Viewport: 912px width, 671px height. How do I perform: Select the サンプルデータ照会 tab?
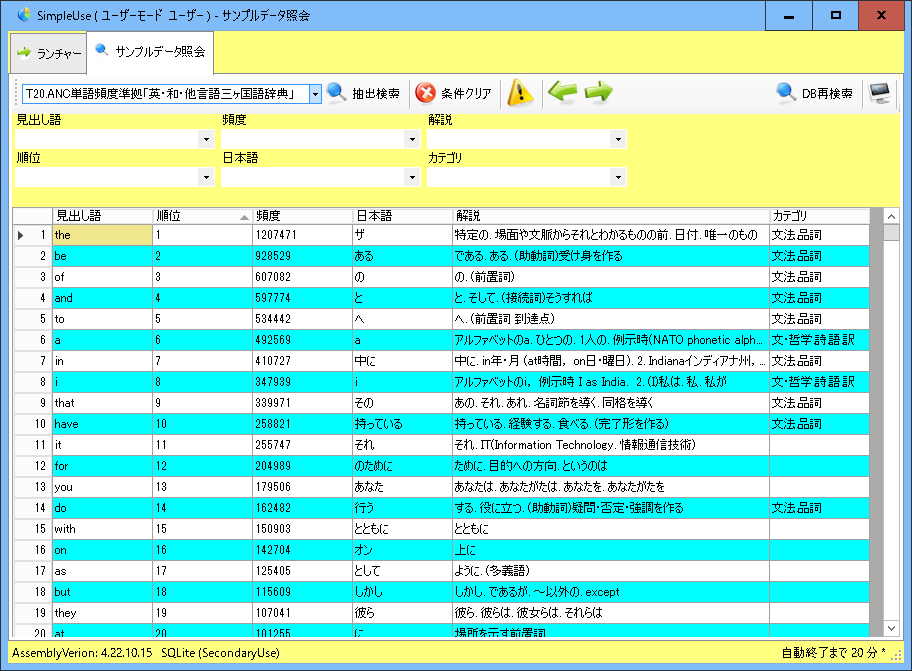click(x=151, y=52)
